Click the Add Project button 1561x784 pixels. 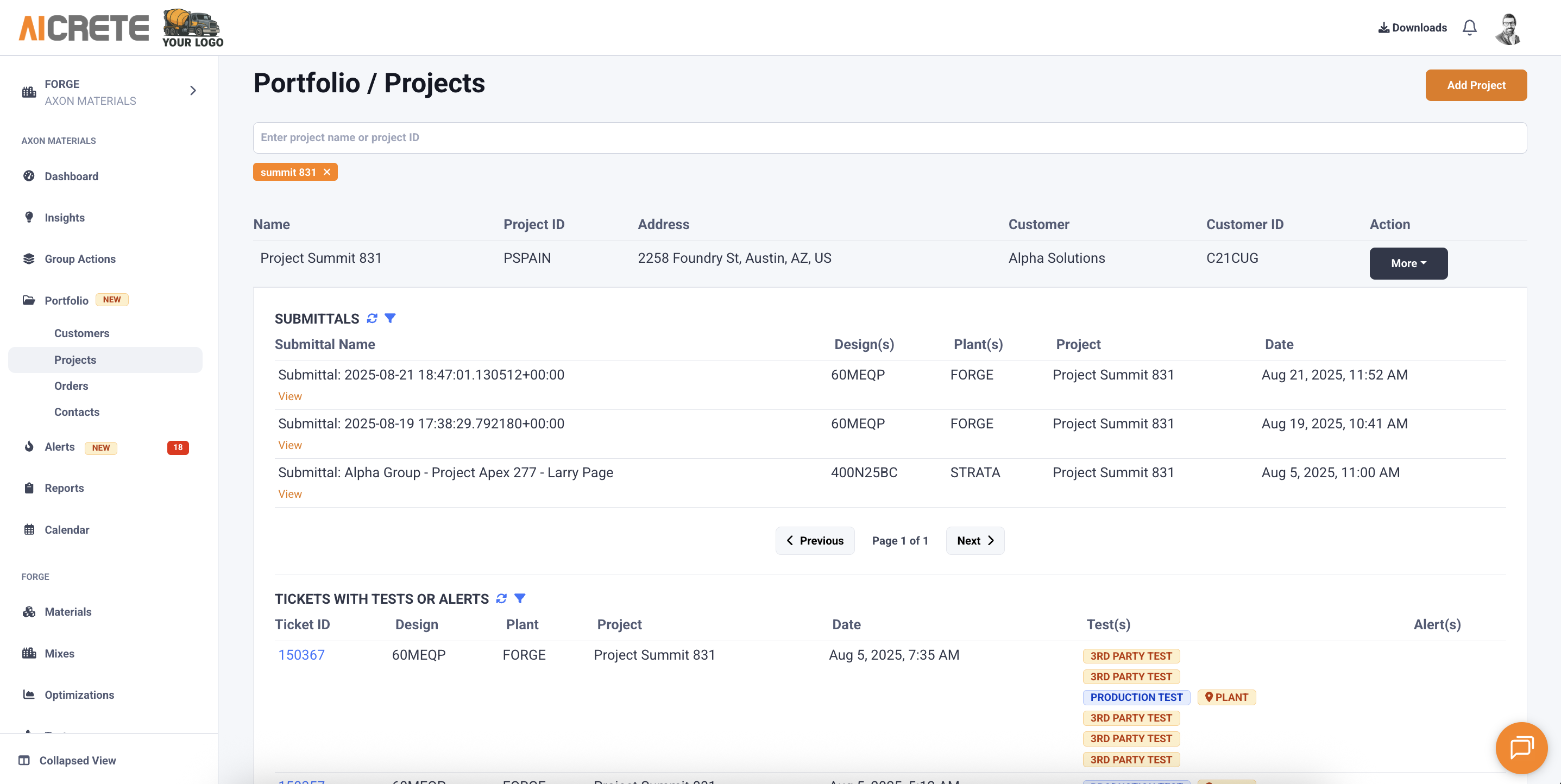pos(1476,85)
